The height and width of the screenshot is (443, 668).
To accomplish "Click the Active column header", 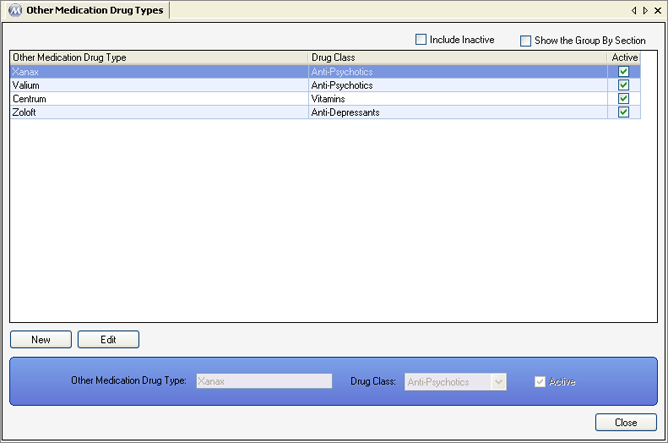I will click(x=624, y=58).
